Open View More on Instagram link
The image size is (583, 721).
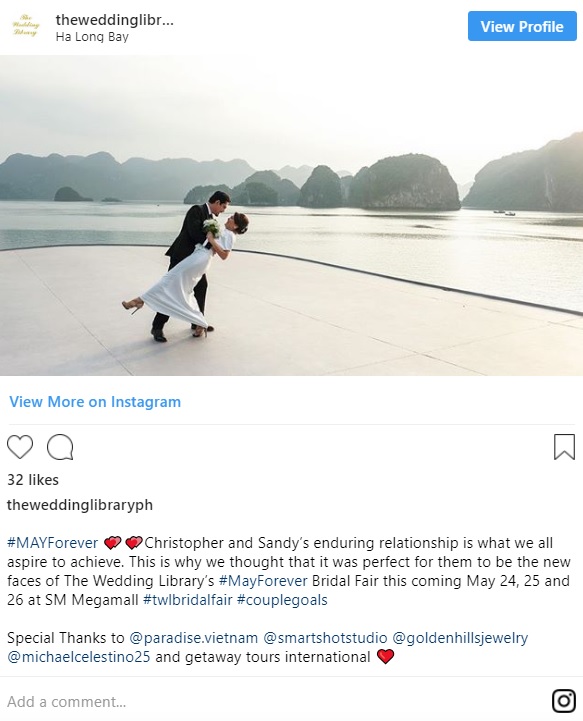coord(95,402)
